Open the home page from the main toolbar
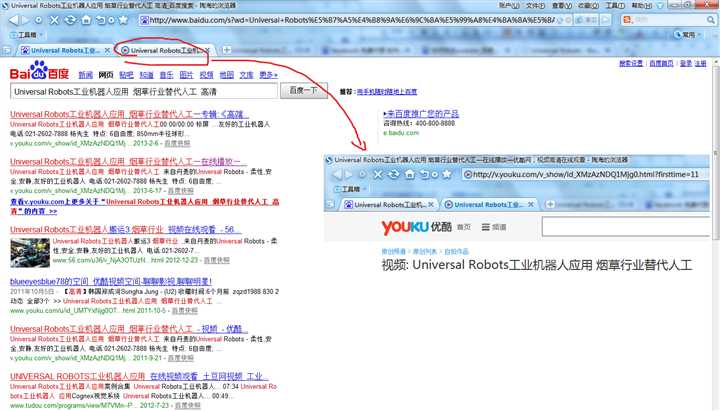Screen dimensions: 720x411 pyautogui.click(x=86, y=20)
